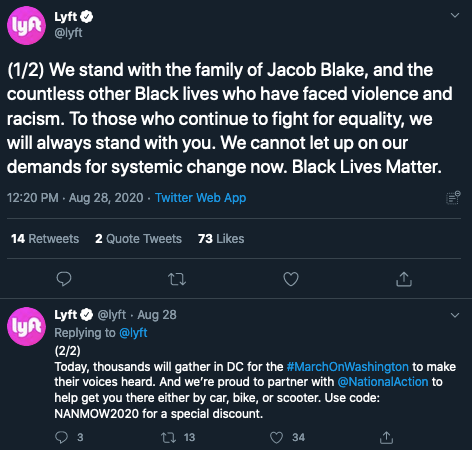Screen dimensions: 472x450
Task: Share the (2/2) reply tweet
Action: [x=386, y=437]
